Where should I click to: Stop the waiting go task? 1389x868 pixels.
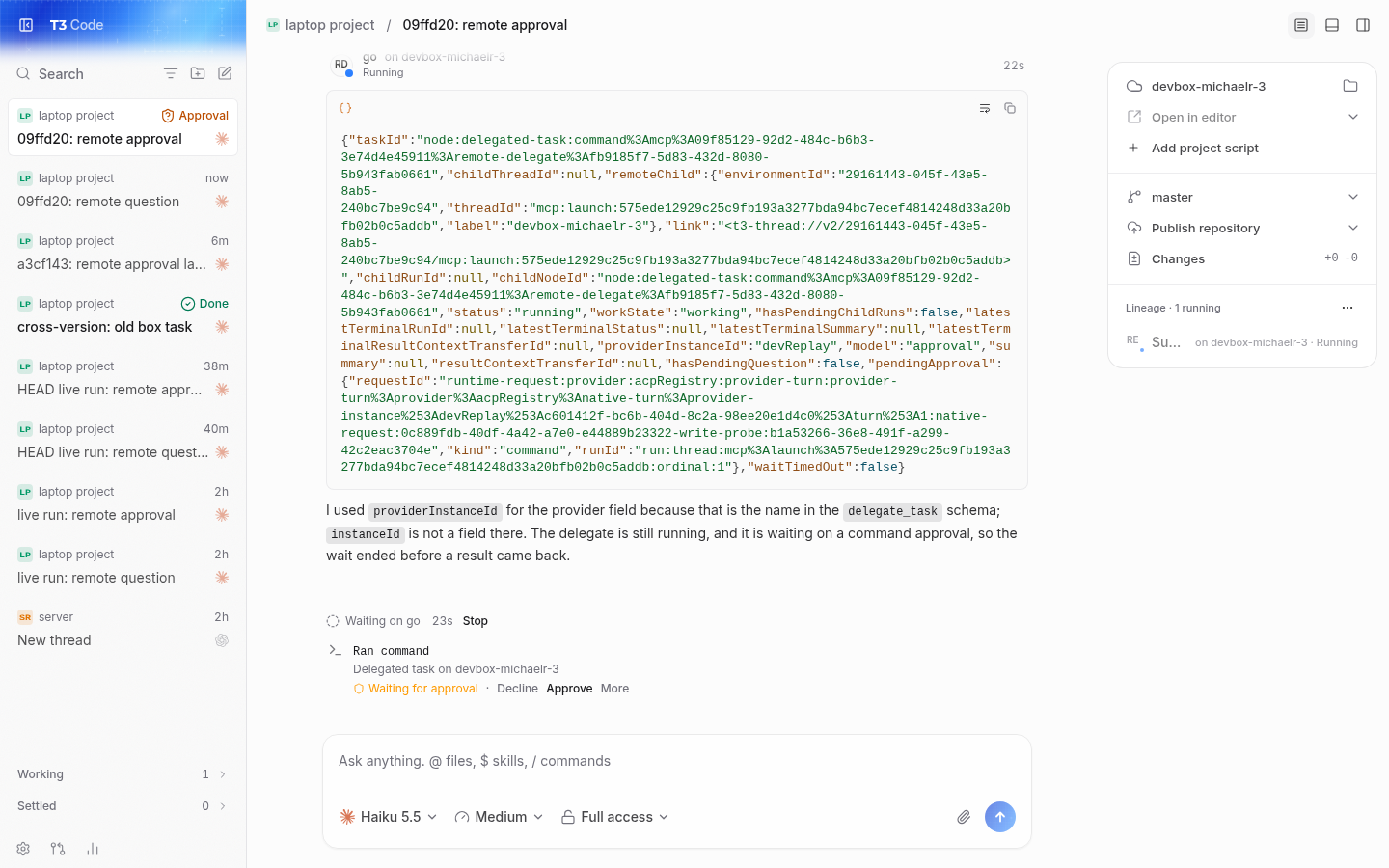coord(476,621)
